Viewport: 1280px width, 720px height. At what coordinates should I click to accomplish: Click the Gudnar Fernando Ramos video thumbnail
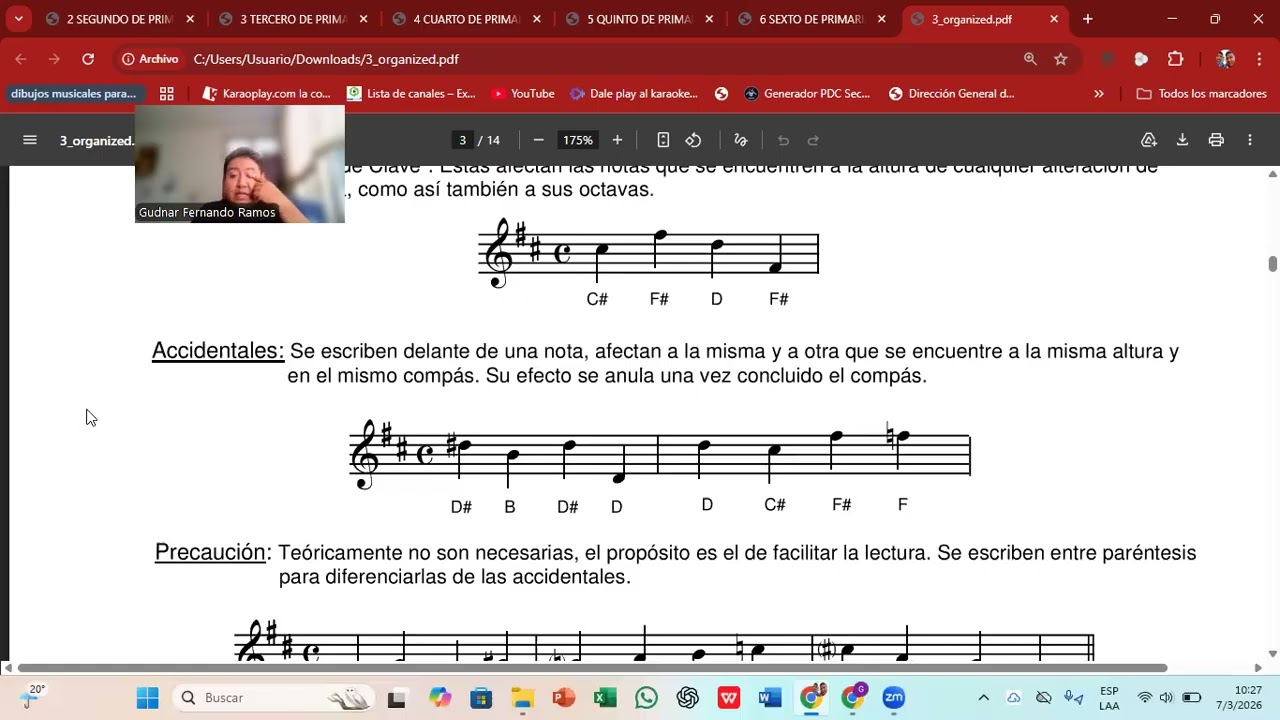pyautogui.click(x=240, y=164)
